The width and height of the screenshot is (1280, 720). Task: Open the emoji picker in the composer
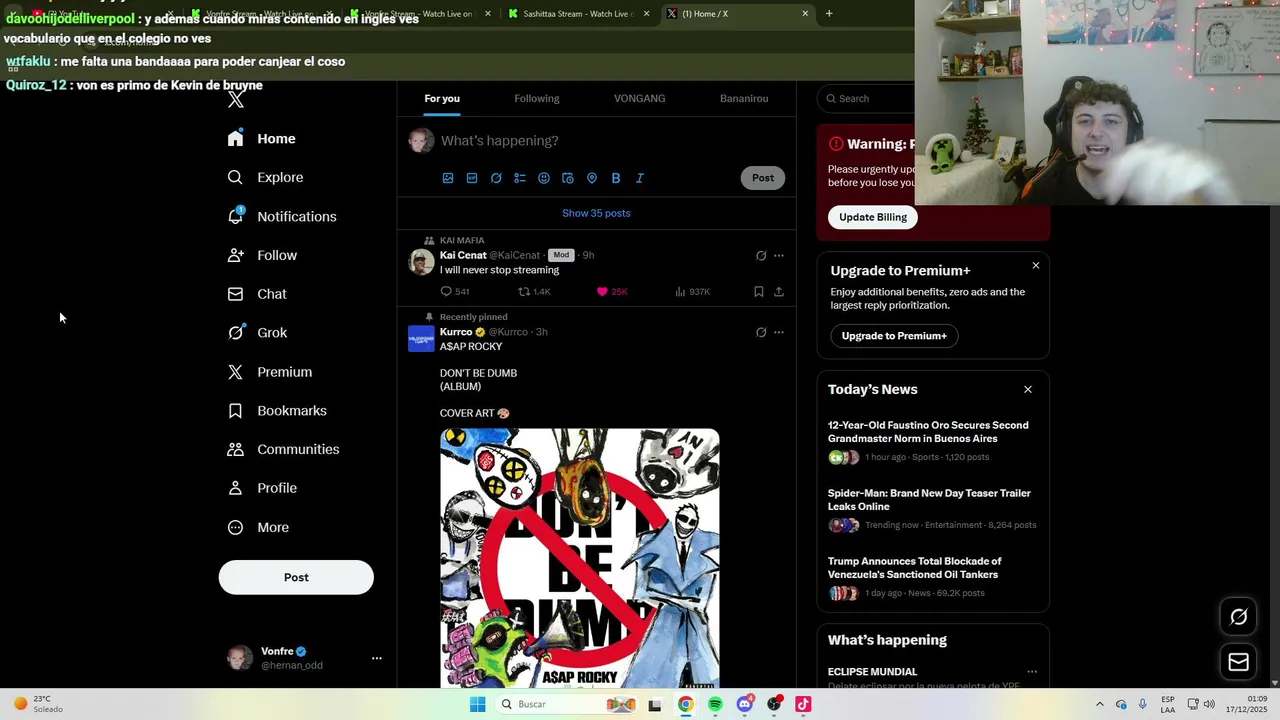click(x=544, y=178)
